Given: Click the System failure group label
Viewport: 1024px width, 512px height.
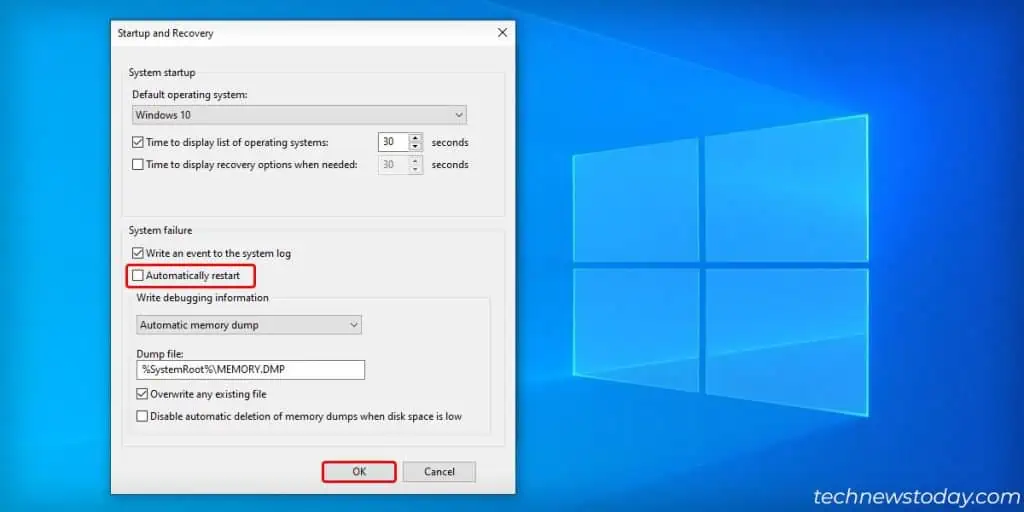Looking at the screenshot, I should click(x=161, y=231).
